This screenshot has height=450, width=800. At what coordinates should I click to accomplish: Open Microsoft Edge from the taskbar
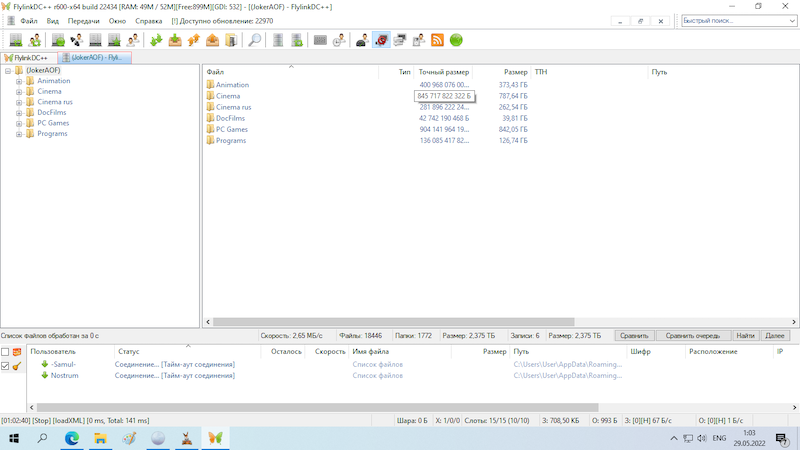coord(72,438)
